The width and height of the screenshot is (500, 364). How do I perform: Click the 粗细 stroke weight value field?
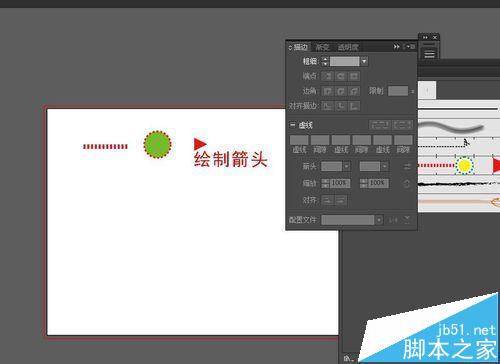click(345, 61)
